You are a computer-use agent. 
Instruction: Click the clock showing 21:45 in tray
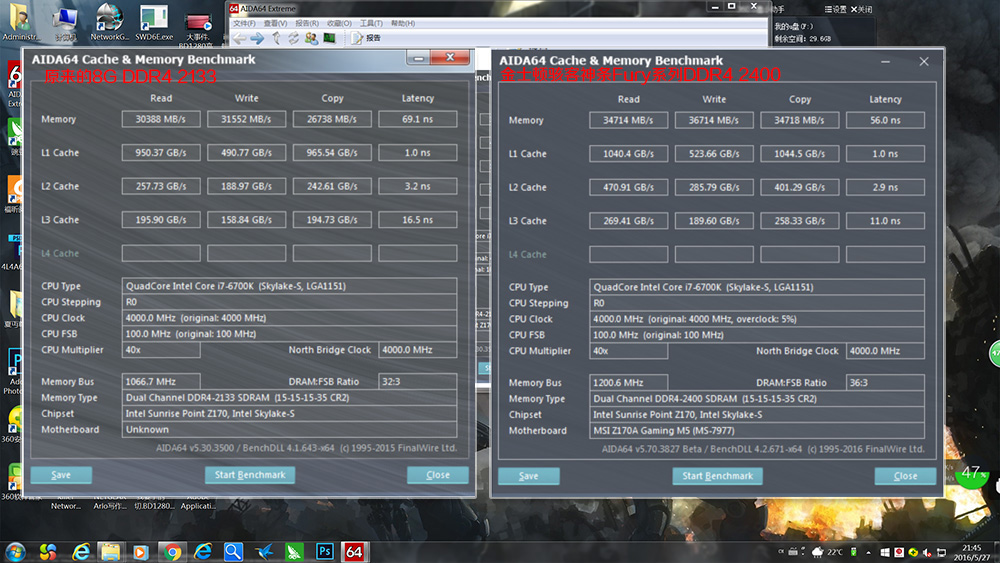coord(971,552)
